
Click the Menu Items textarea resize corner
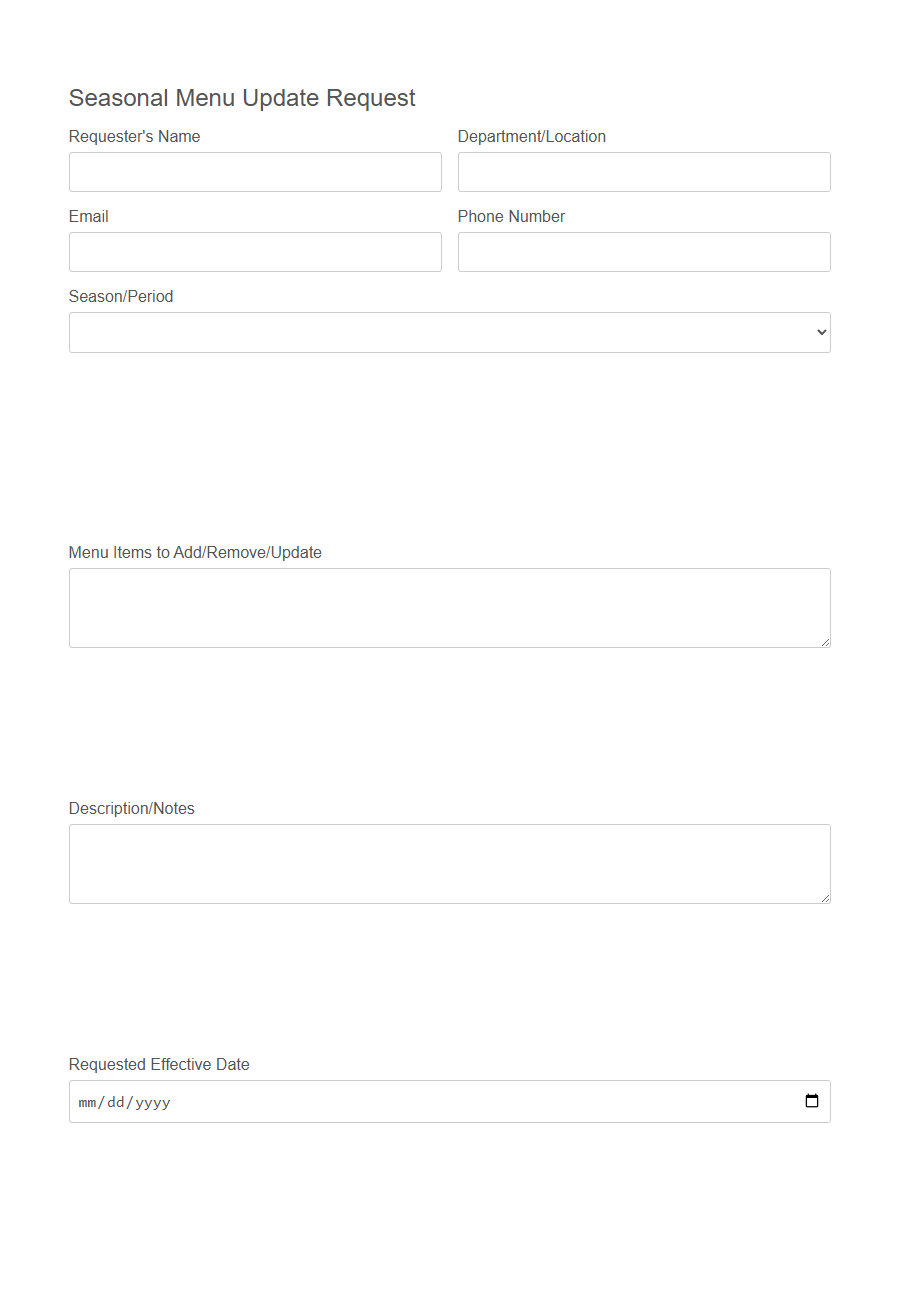[x=826, y=645]
